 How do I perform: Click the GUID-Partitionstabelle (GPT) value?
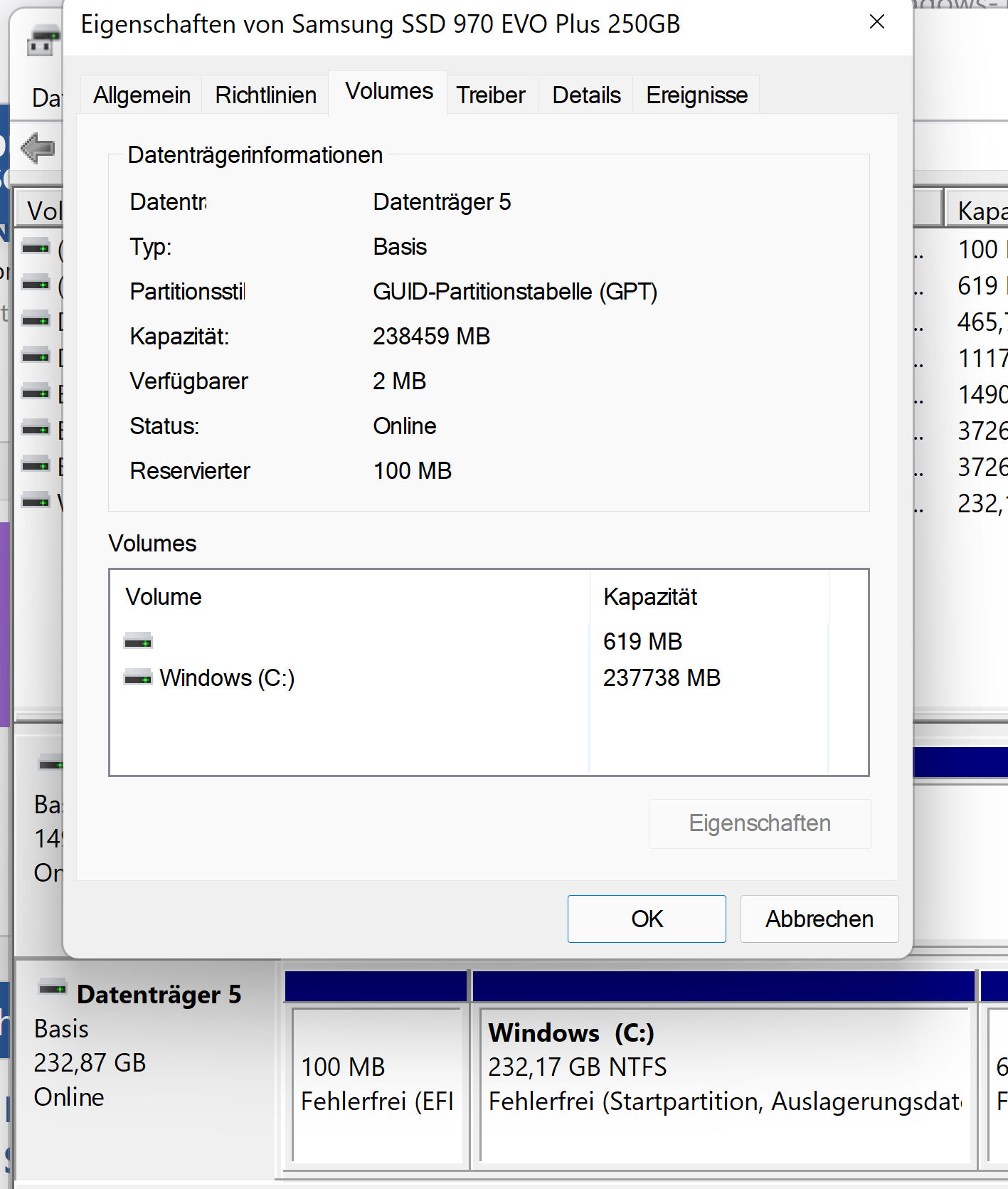(515, 292)
